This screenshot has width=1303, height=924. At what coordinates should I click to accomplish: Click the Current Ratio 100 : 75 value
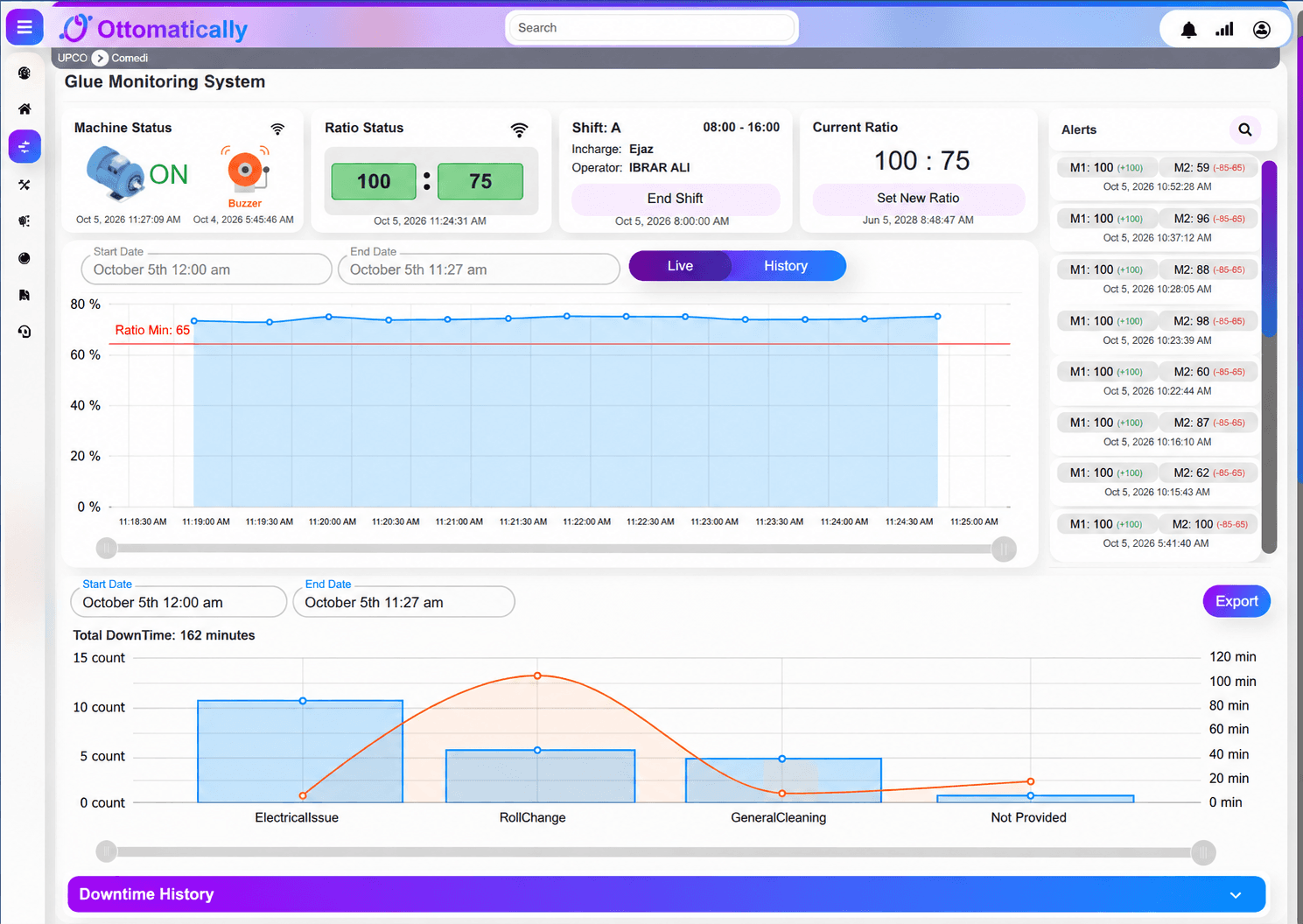921,161
